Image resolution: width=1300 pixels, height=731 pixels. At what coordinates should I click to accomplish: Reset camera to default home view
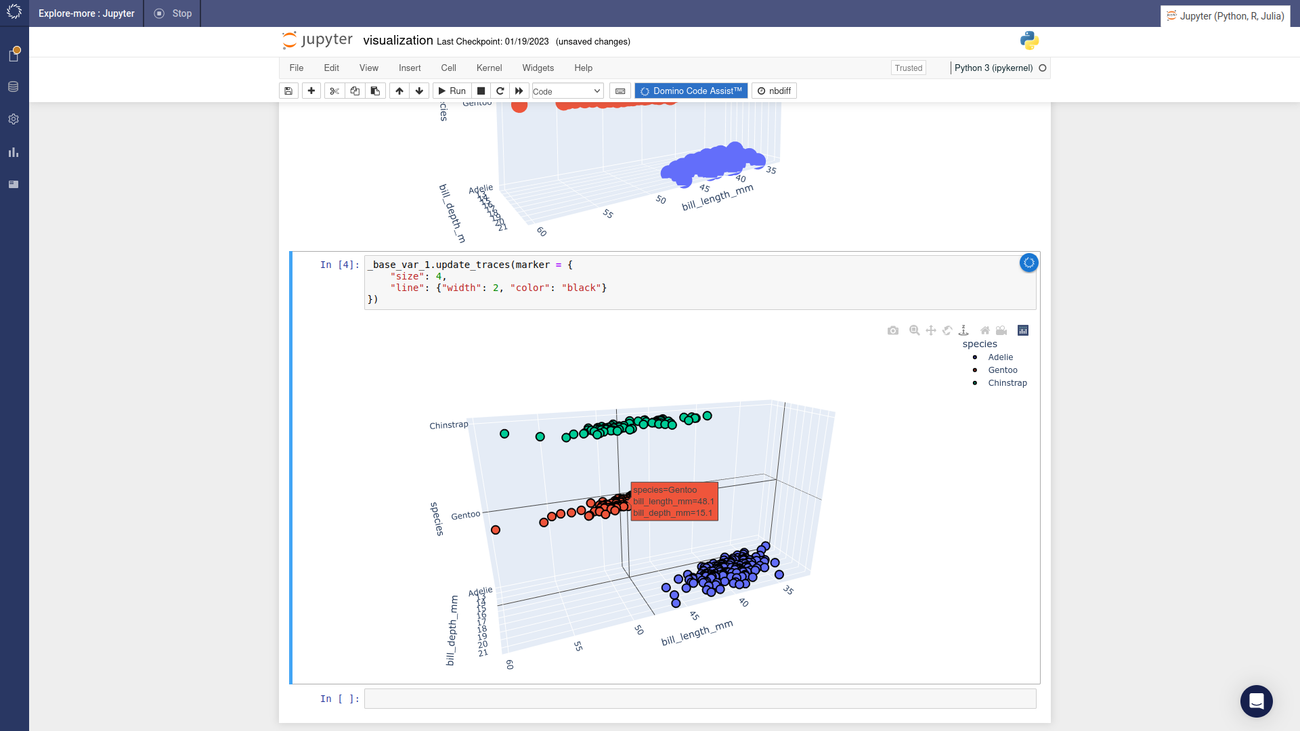point(985,330)
